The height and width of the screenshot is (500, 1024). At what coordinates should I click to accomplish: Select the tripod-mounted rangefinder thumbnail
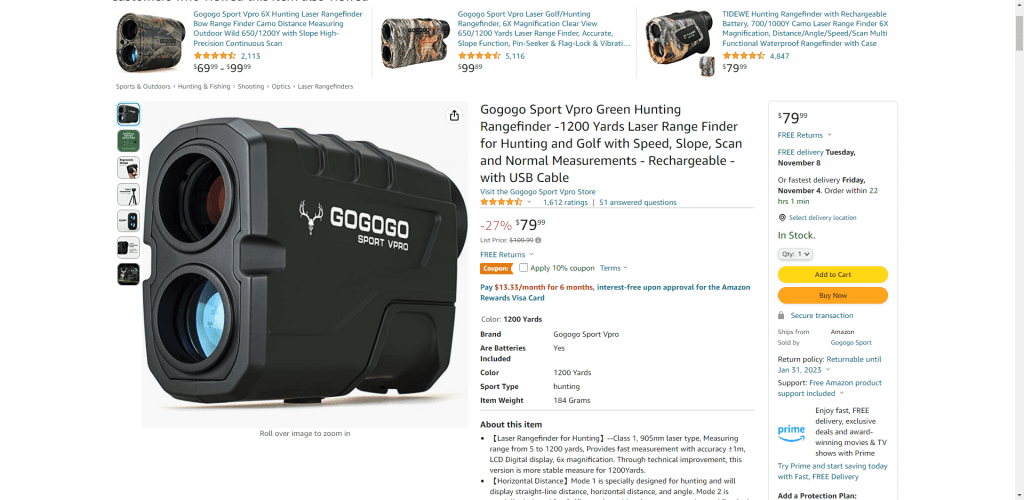pos(128,194)
